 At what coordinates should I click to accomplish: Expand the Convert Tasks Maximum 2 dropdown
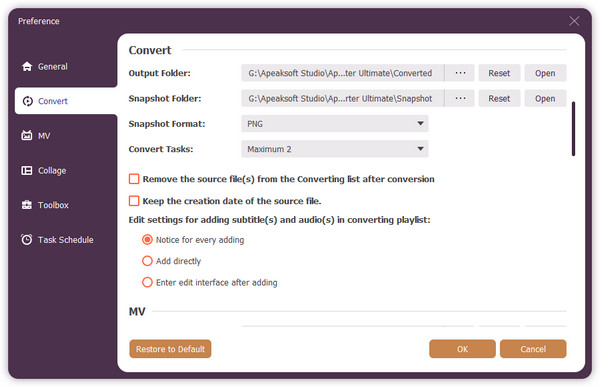[334, 149]
